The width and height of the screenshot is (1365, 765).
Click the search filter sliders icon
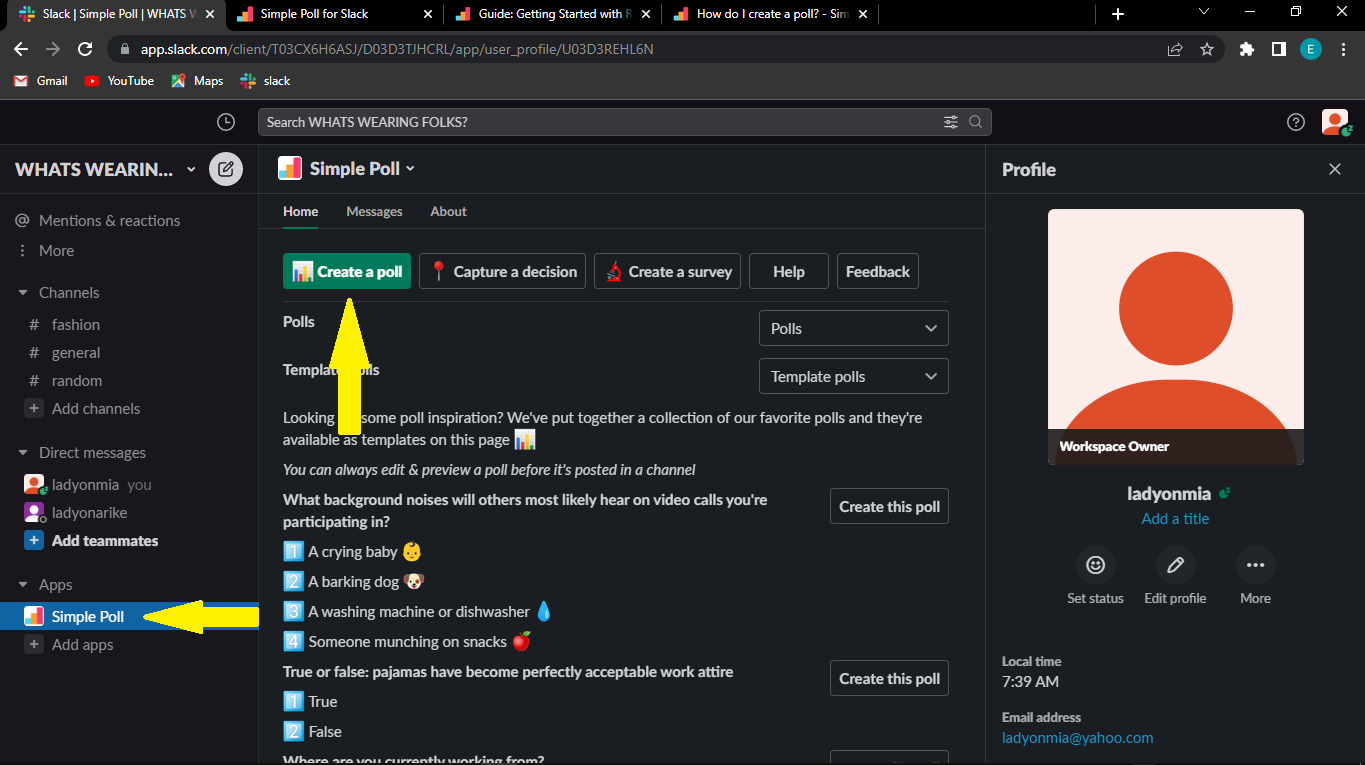(x=950, y=122)
